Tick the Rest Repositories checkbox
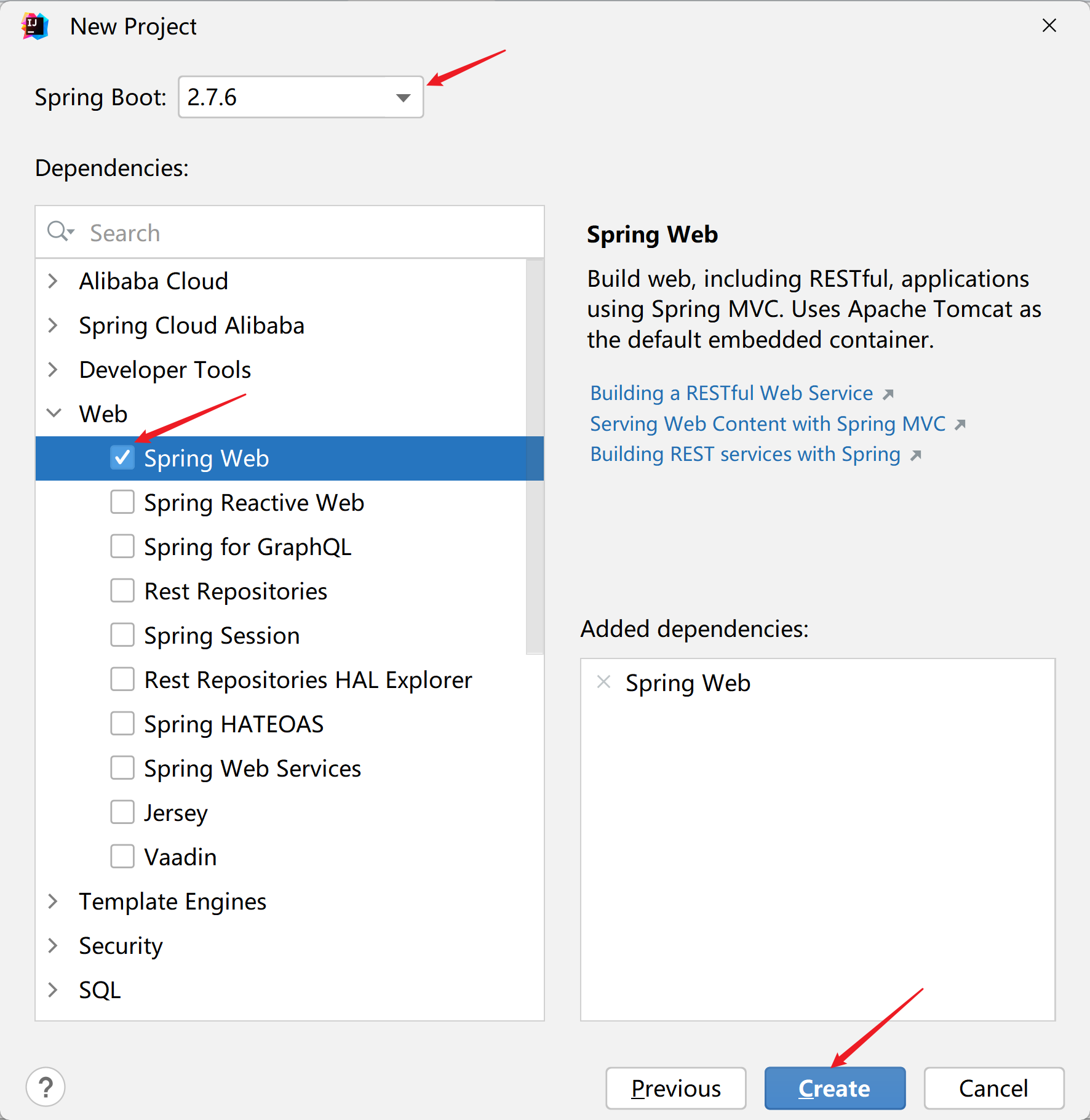 [x=122, y=590]
